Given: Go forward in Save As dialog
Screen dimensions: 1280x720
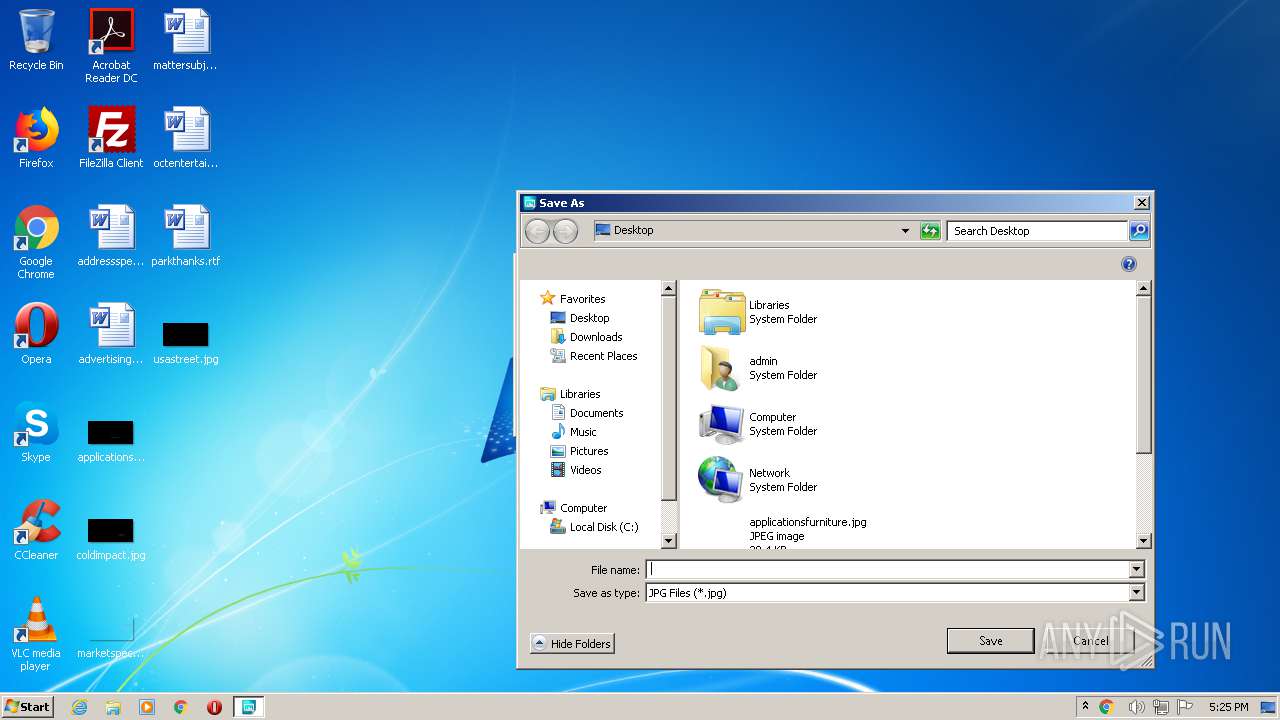Looking at the screenshot, I should [x=566, y=231].
